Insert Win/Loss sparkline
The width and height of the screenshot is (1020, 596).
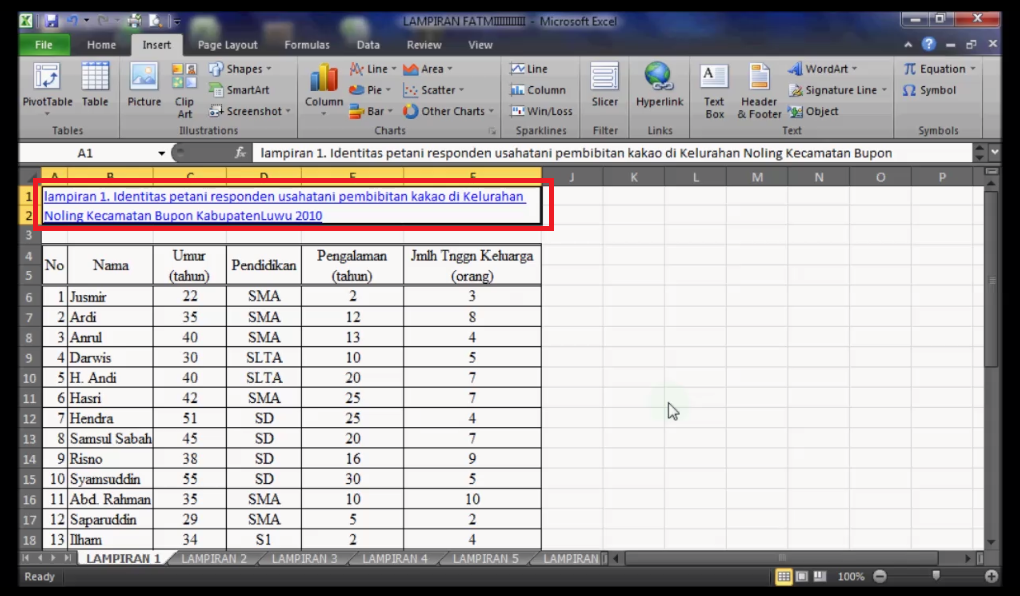(x=541, y=111)
